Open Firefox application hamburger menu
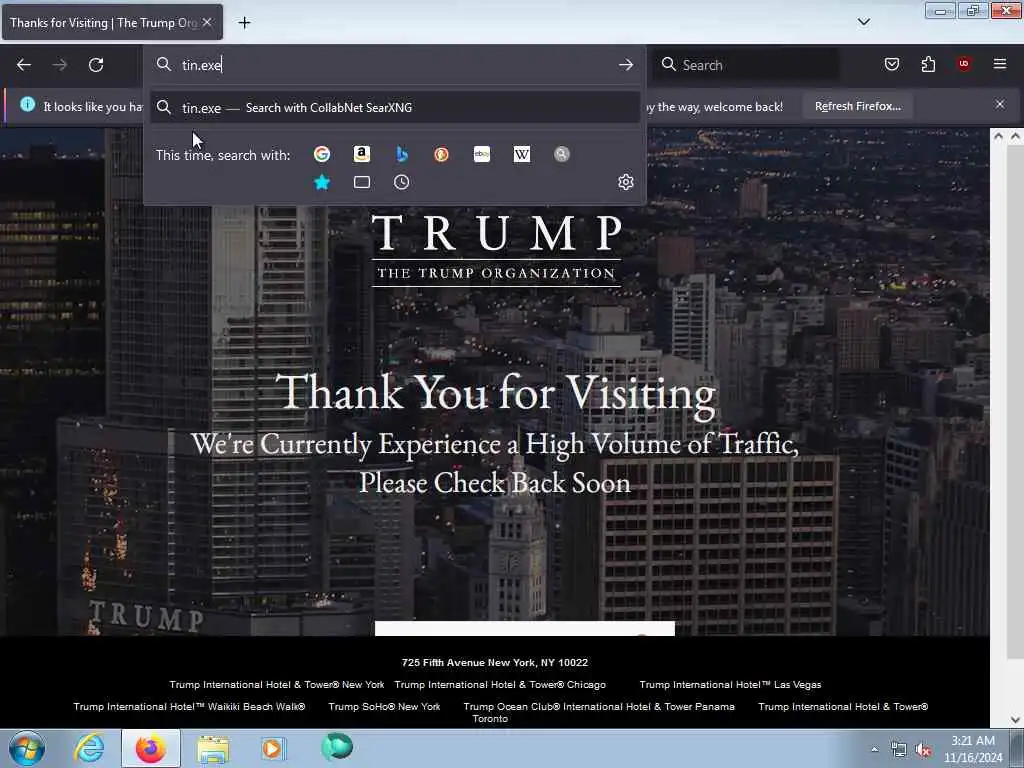The height and width of the screenshot is (768, 1024). pos(1000,64)
